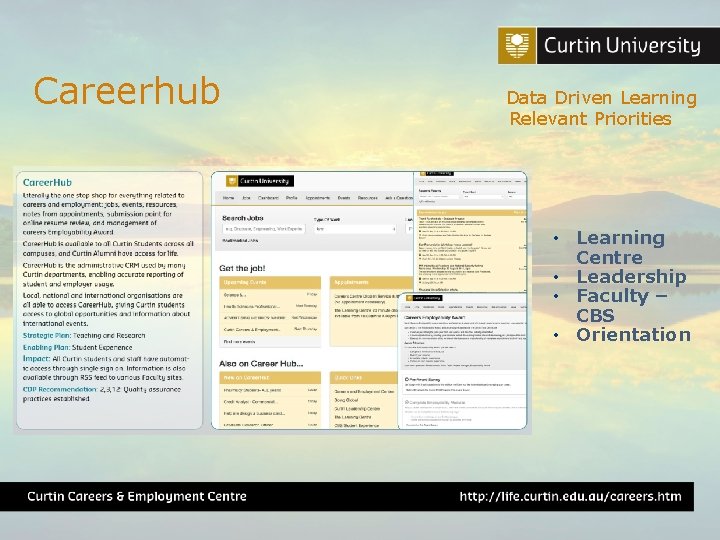Open the Appointments menu item
This screenshot has width=720, height=540.
tap(318, 198)
